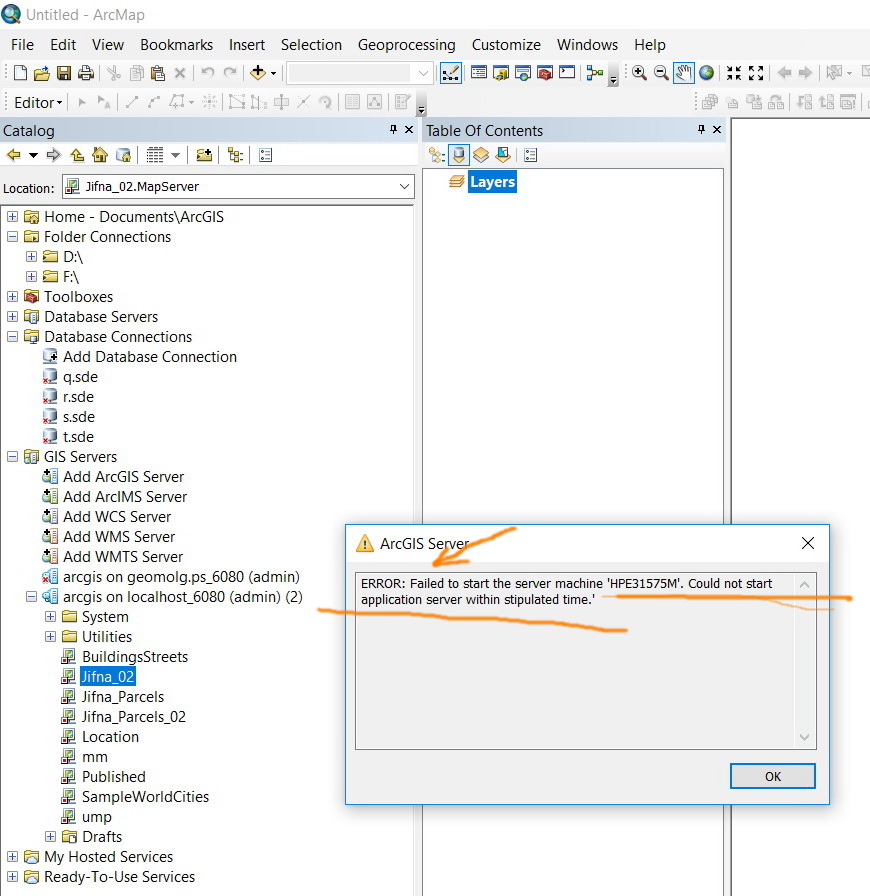Click error message scrollbar down arrow

(804, 737)
